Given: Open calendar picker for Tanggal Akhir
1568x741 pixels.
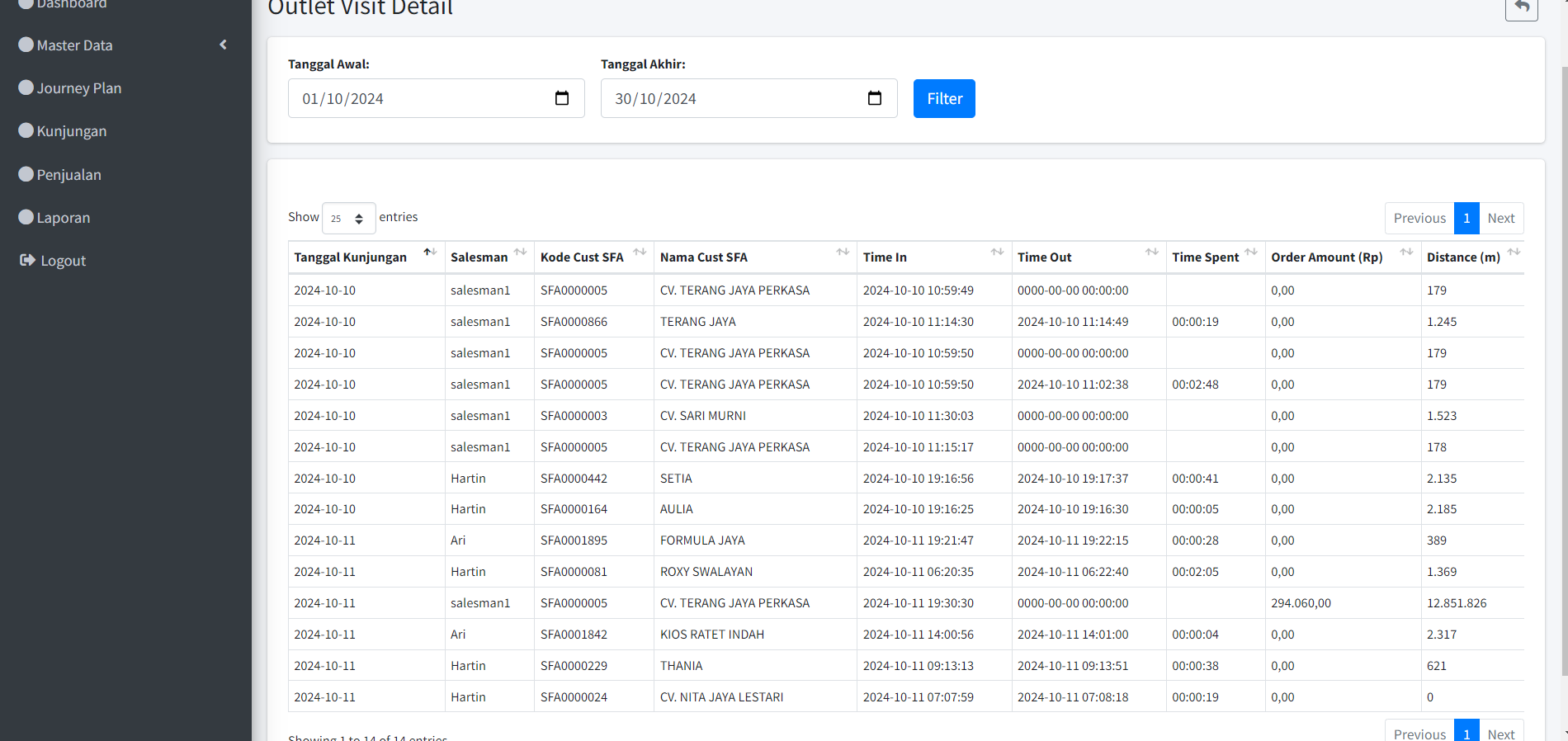Looking at the screenshot, I should point(875,98).
